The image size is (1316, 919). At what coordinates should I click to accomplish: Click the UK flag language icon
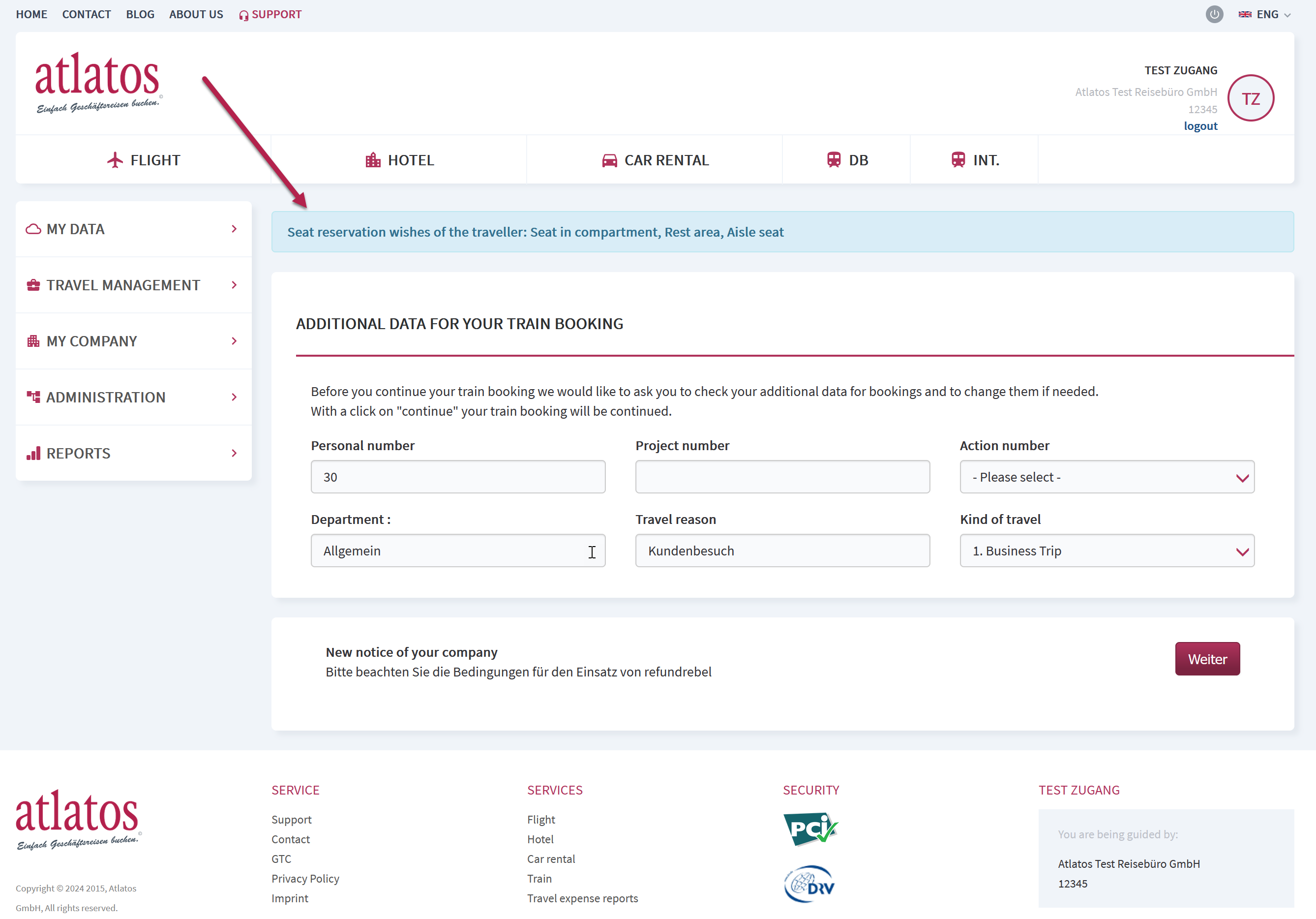[x=1244, y=14]
